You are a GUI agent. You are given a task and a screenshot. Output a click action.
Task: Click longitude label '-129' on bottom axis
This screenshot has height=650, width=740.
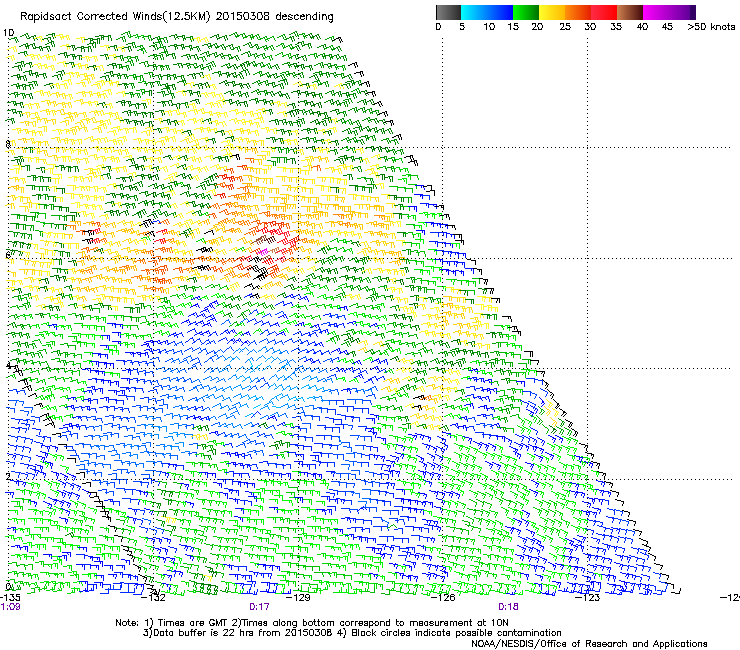[x=298, y=598]
